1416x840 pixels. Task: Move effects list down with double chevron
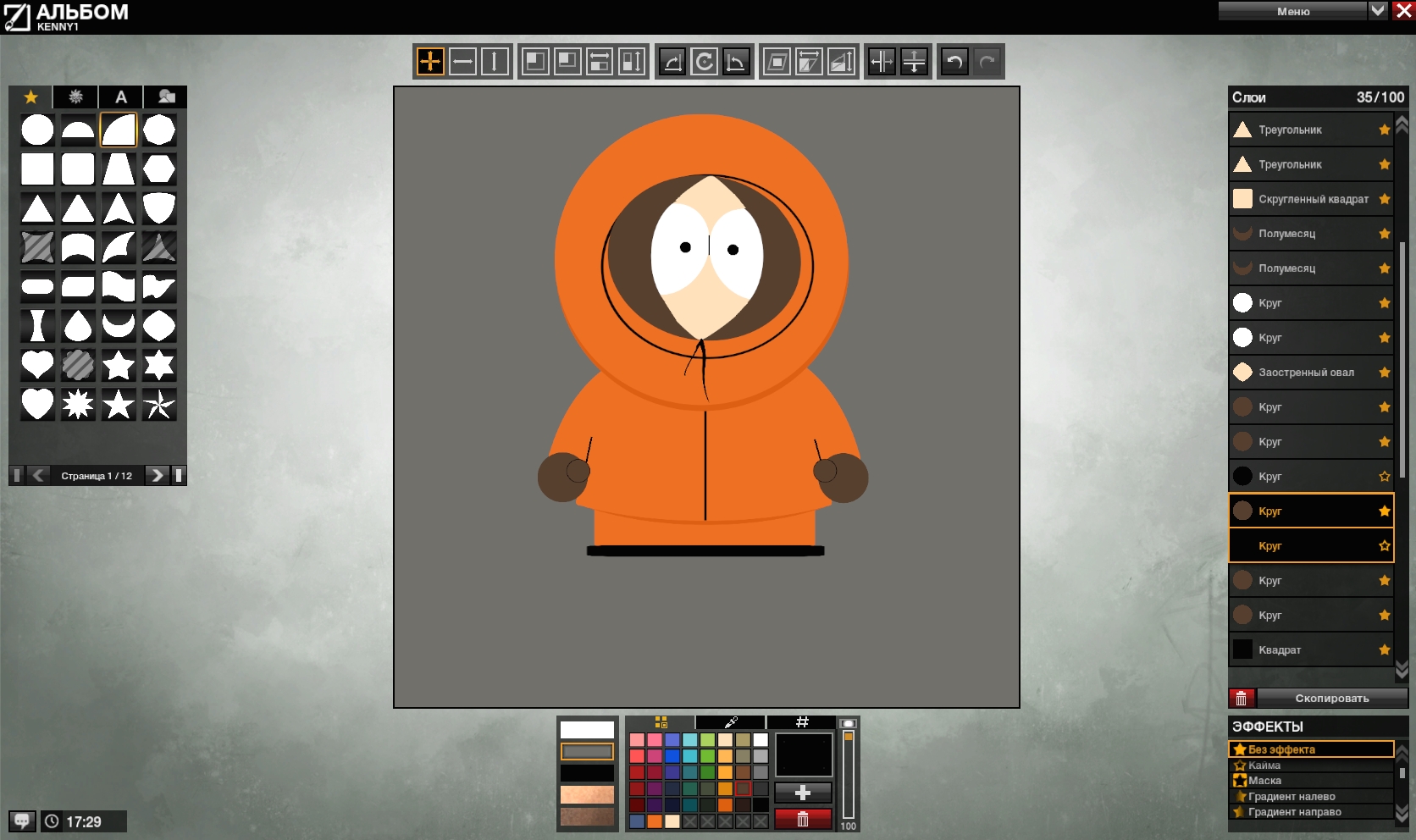click(x=1402, y=812)
